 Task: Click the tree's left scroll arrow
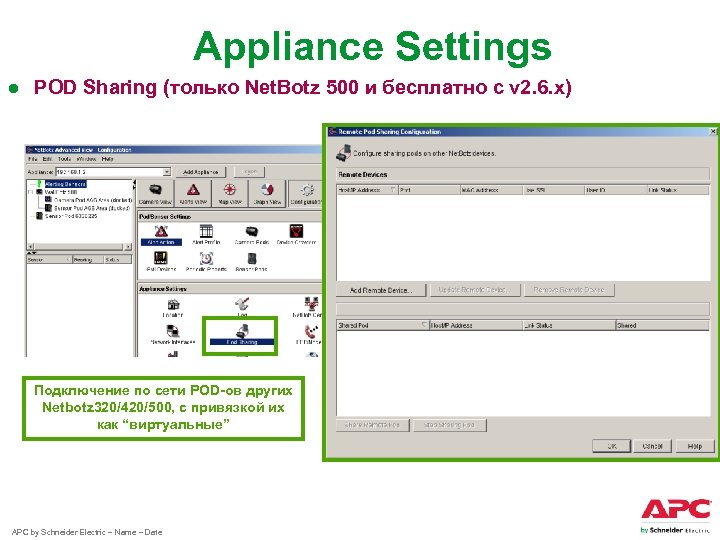coord(31,247)
